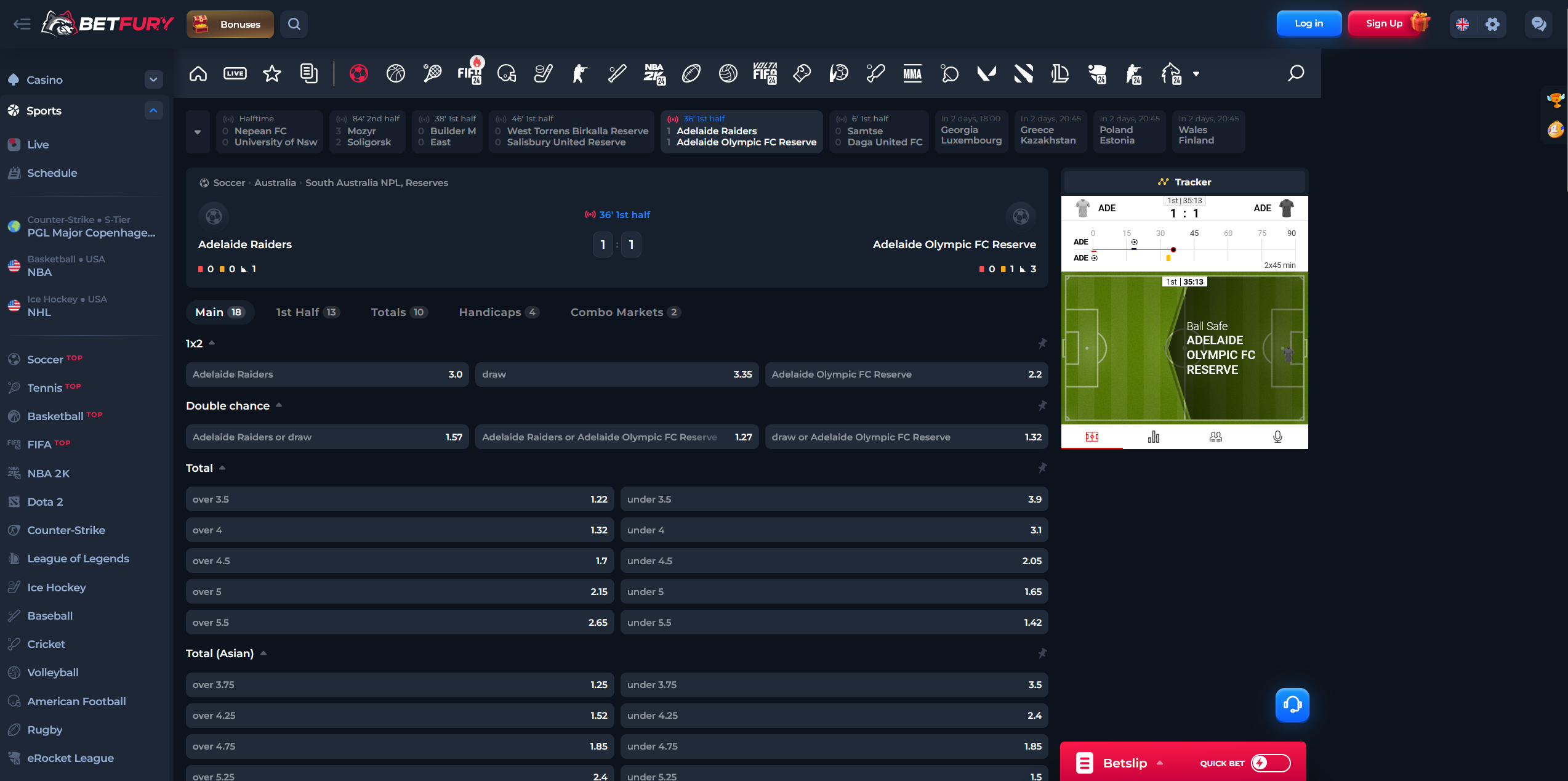The image size is (1568, 781).
Task: Click the header search button
Action: (x=294, y=24)
